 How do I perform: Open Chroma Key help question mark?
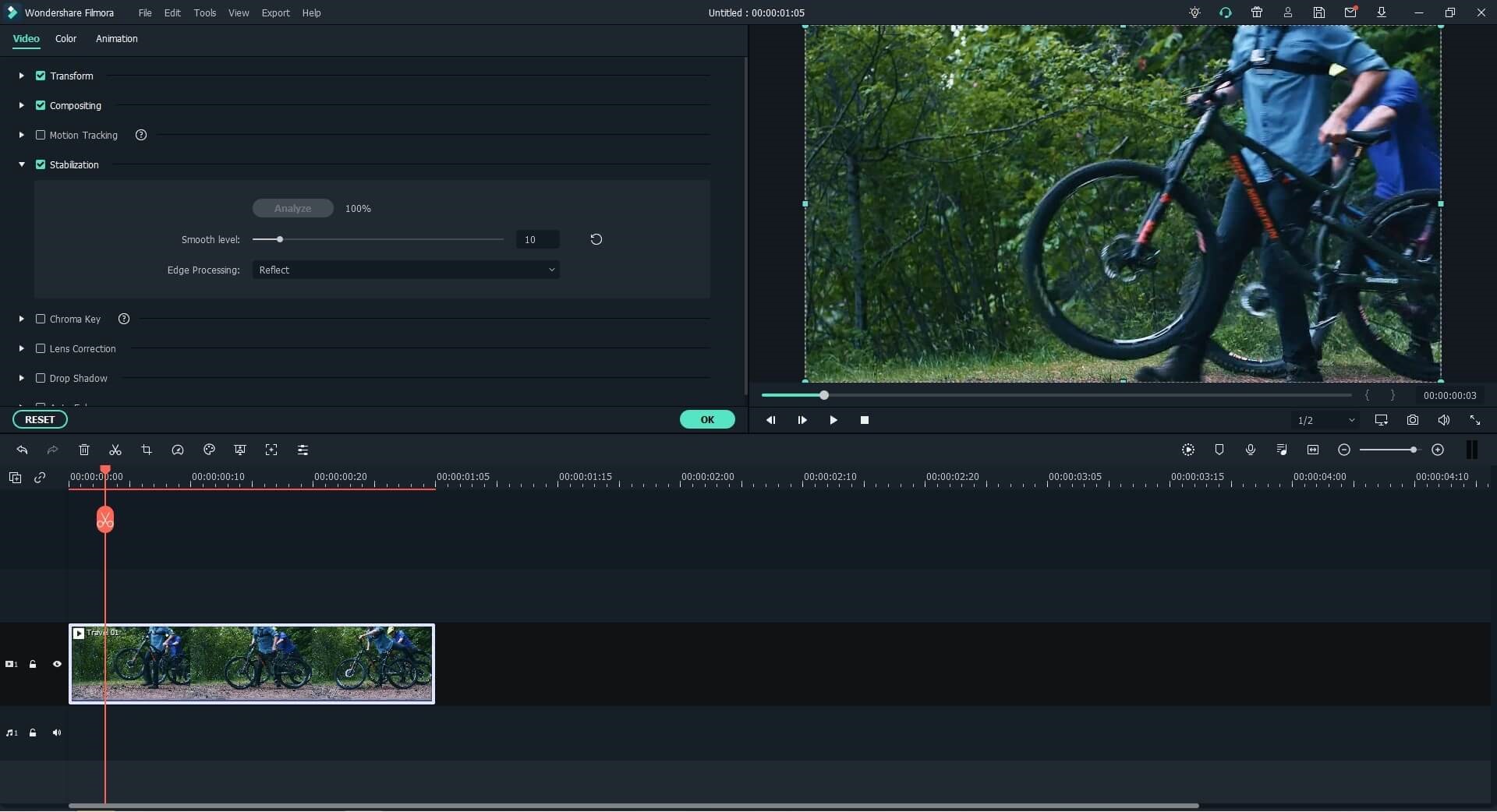click(x=124, y=319)
